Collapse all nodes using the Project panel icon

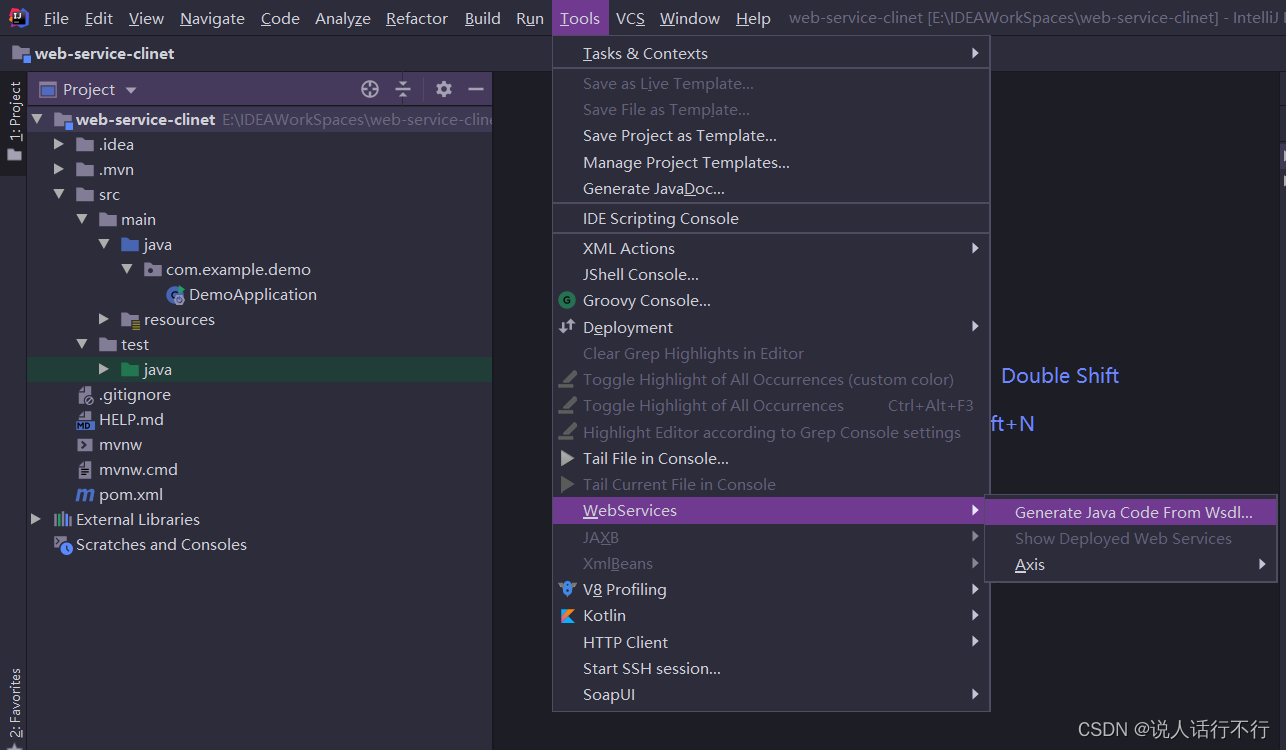(403, 89)
